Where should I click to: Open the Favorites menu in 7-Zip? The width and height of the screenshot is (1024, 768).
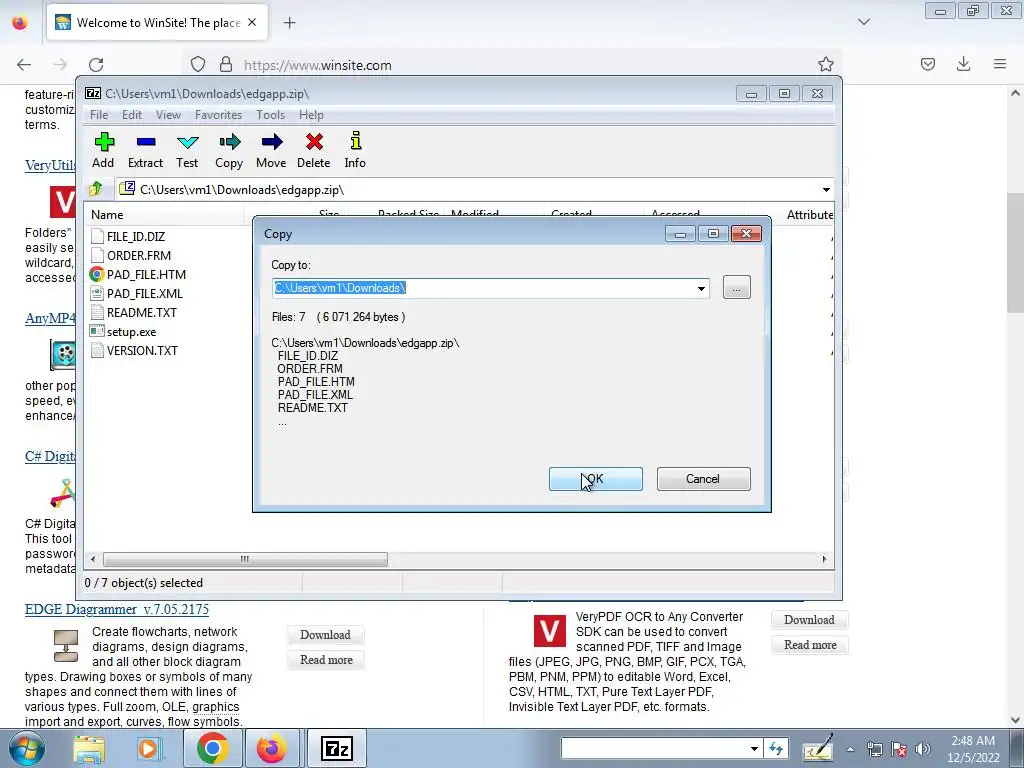coord(218,115)
